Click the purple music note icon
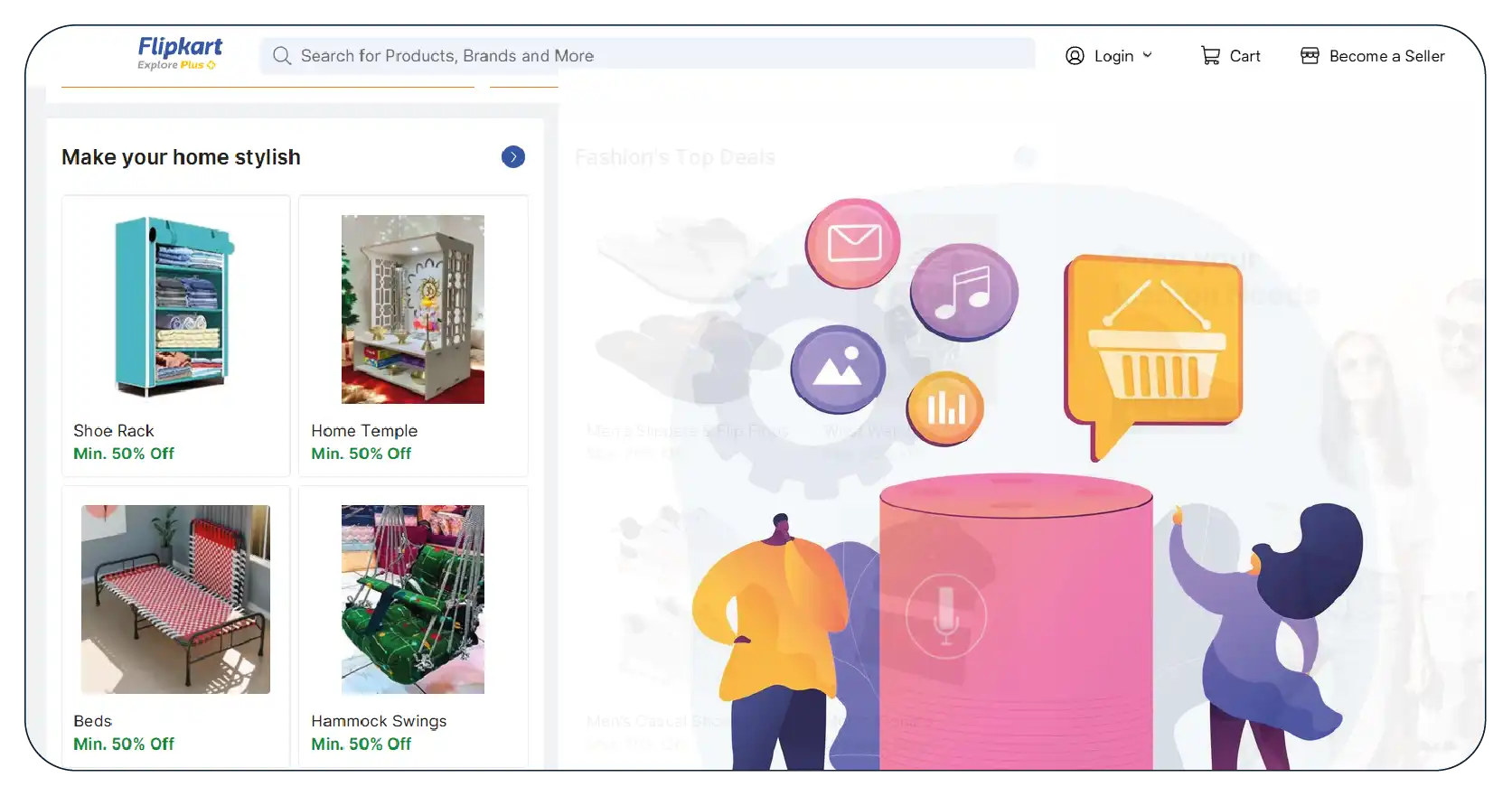 point(963,292)
